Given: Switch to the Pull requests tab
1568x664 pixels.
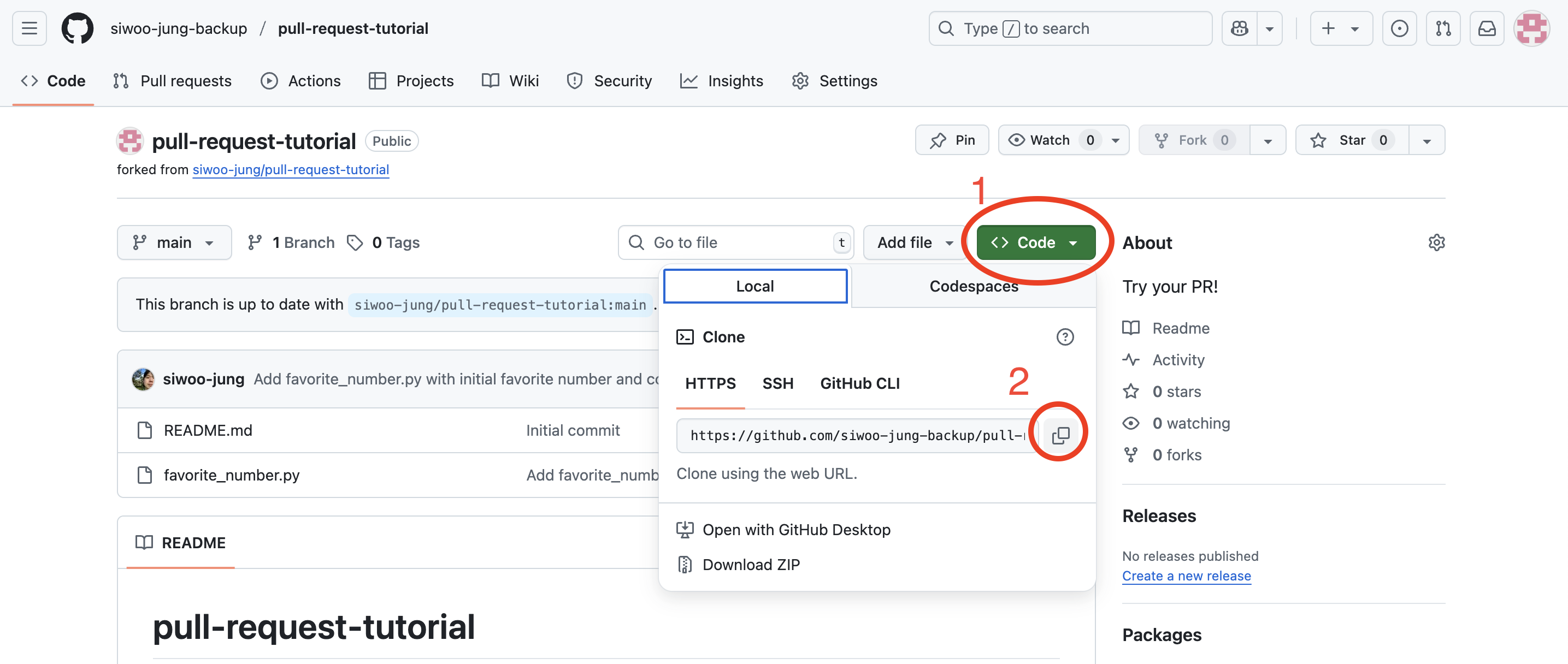Looking at the screenshot, I should 172,81.
